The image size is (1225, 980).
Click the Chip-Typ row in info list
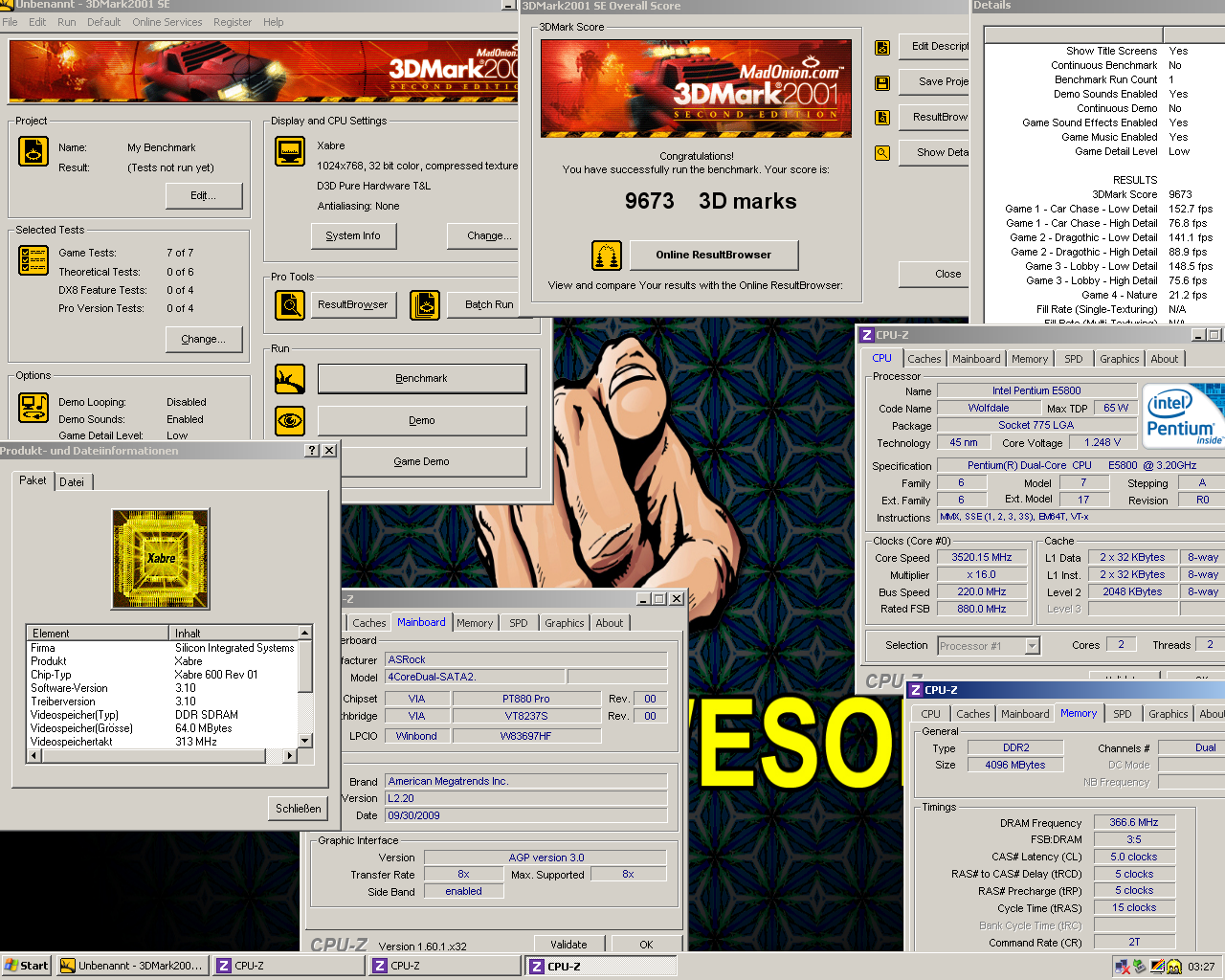click(x=163, y=675)
